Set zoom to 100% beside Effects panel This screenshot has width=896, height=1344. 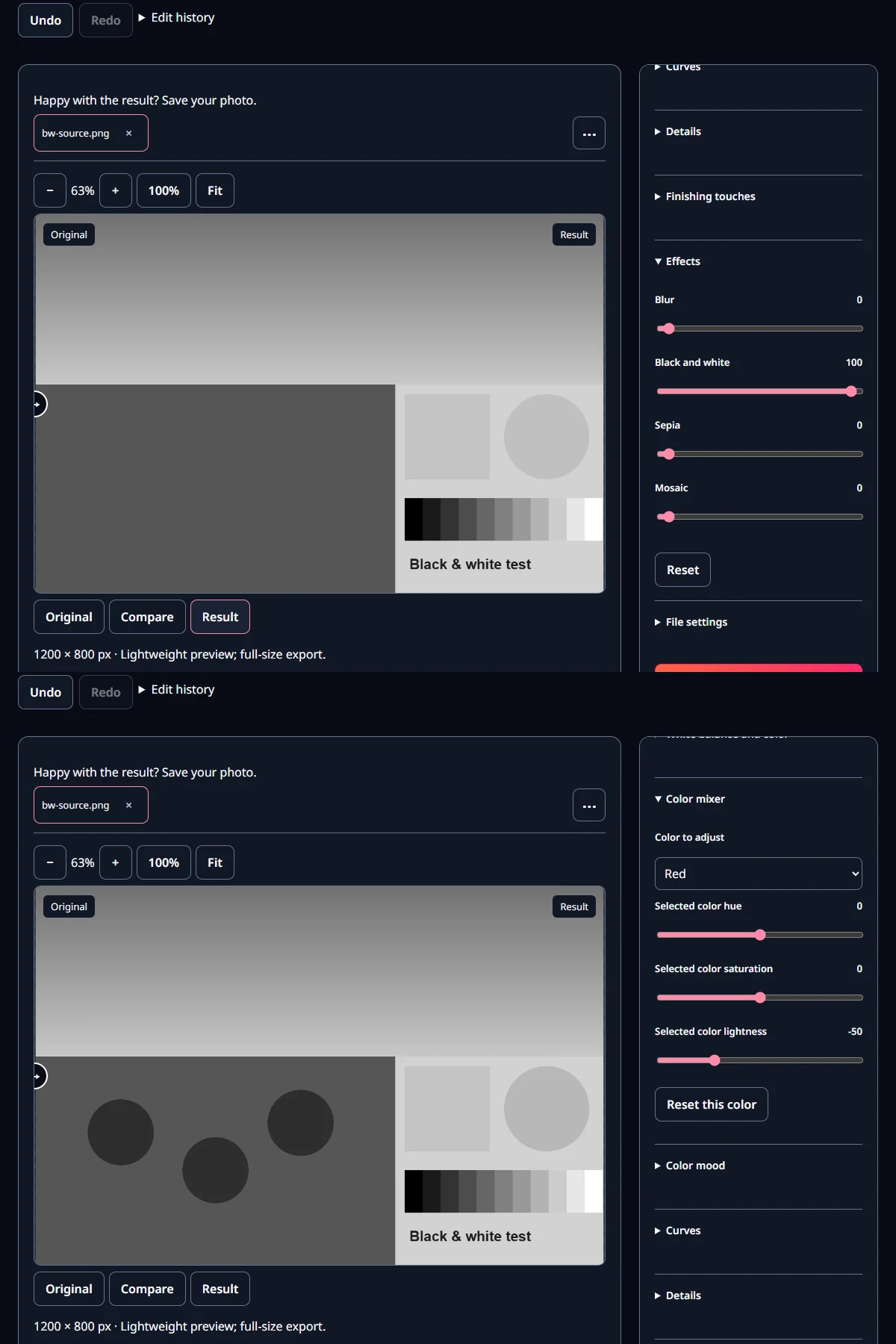(164, 190)
